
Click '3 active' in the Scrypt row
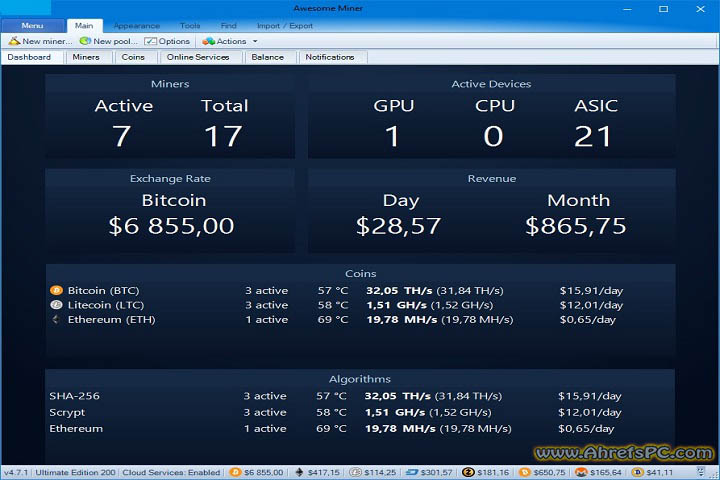click(x=265, y=412)
